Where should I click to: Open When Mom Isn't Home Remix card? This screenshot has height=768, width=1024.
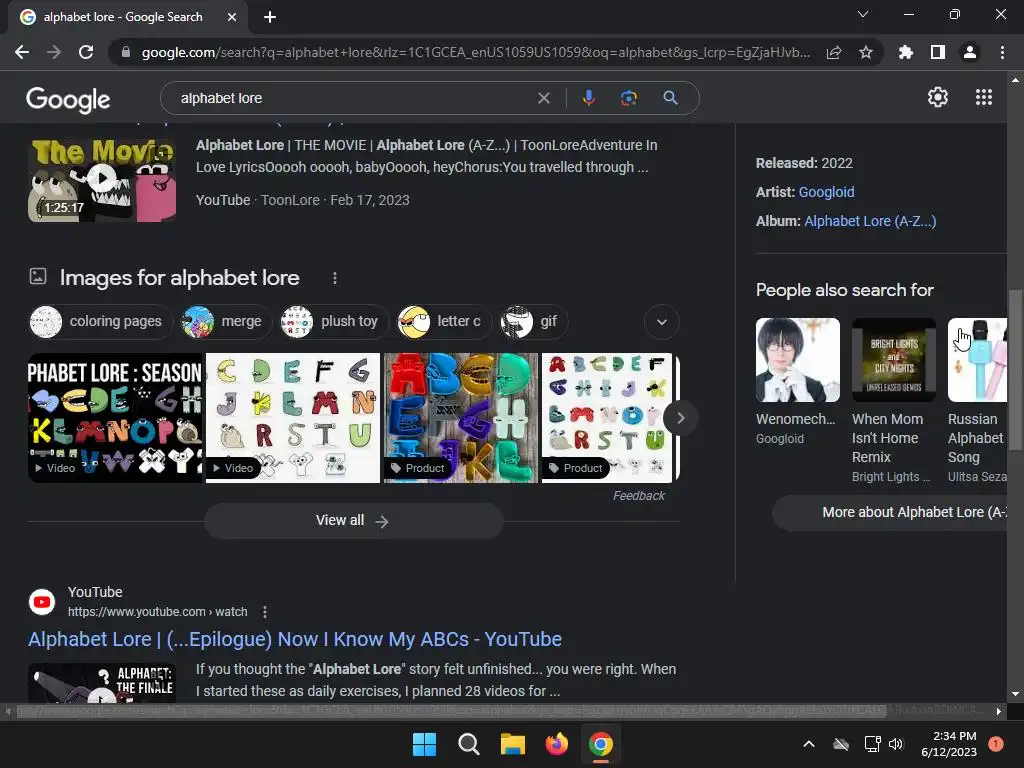click(893, 401)
